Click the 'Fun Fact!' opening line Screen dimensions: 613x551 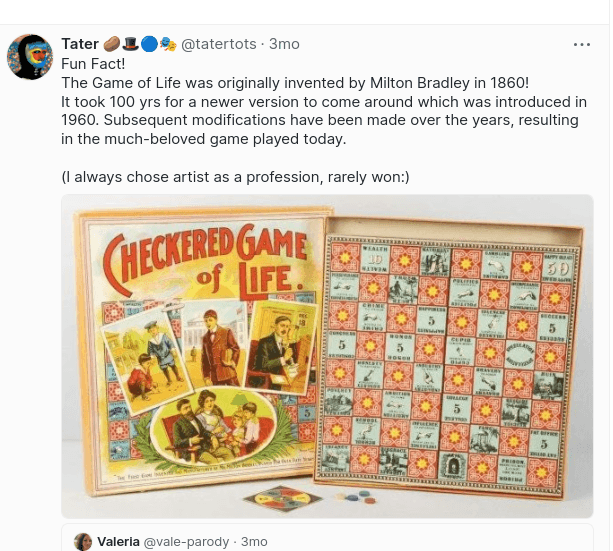click(x=93, y=64)
